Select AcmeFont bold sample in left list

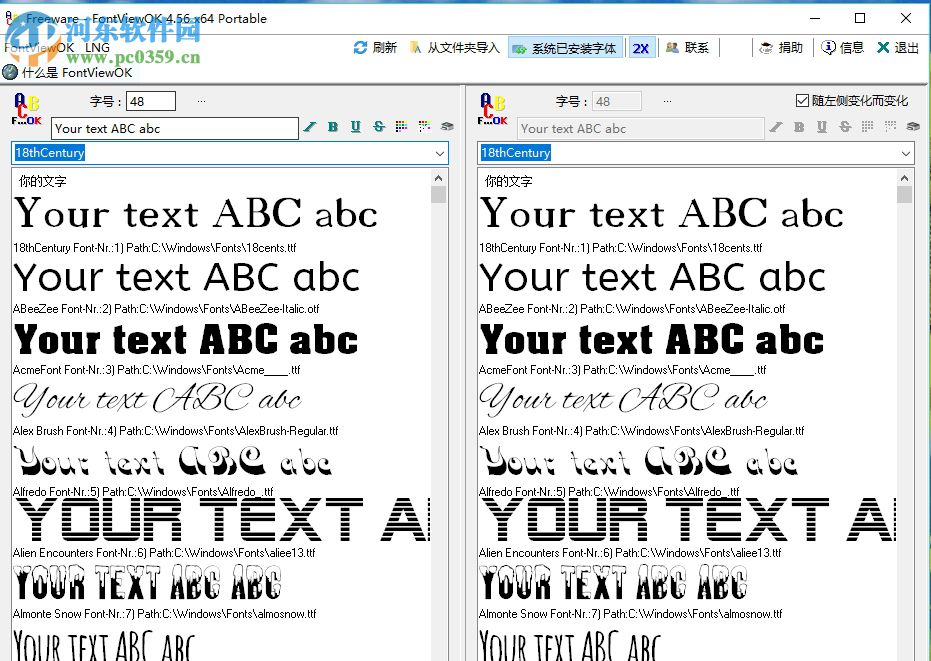point(186,339)
